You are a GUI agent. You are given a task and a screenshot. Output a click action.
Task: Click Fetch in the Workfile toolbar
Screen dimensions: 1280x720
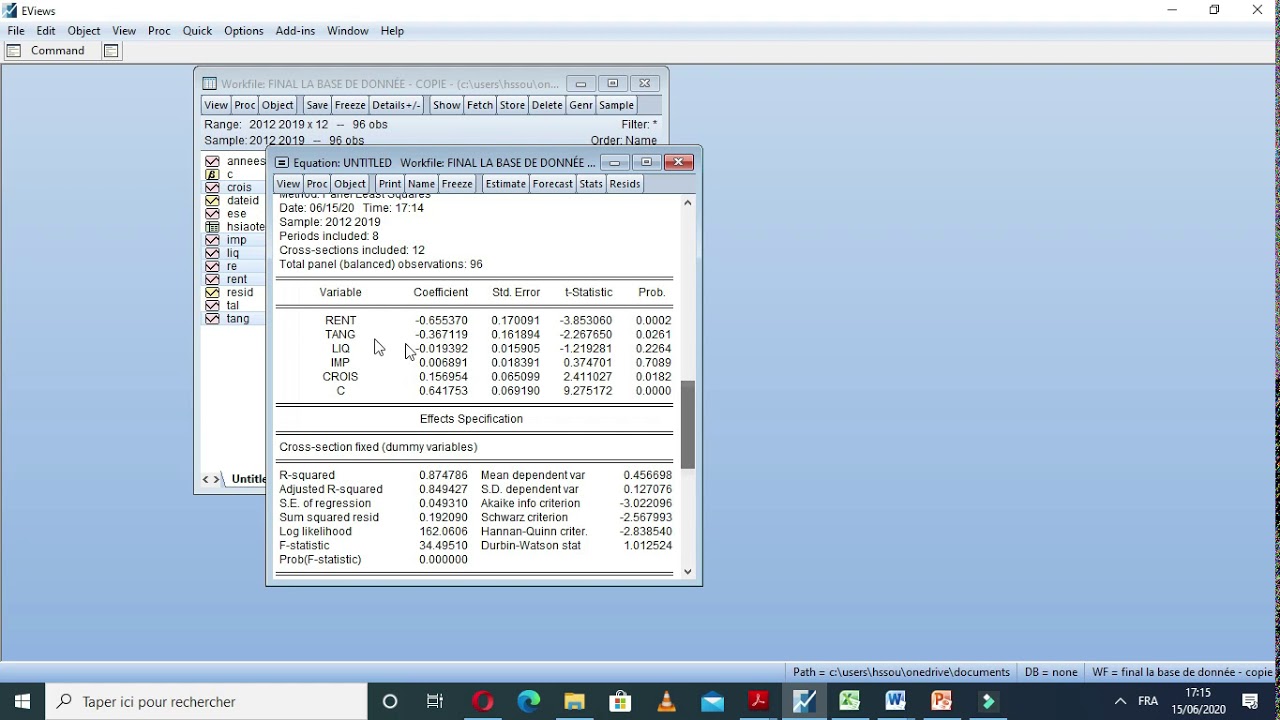(x=480, y=105)
